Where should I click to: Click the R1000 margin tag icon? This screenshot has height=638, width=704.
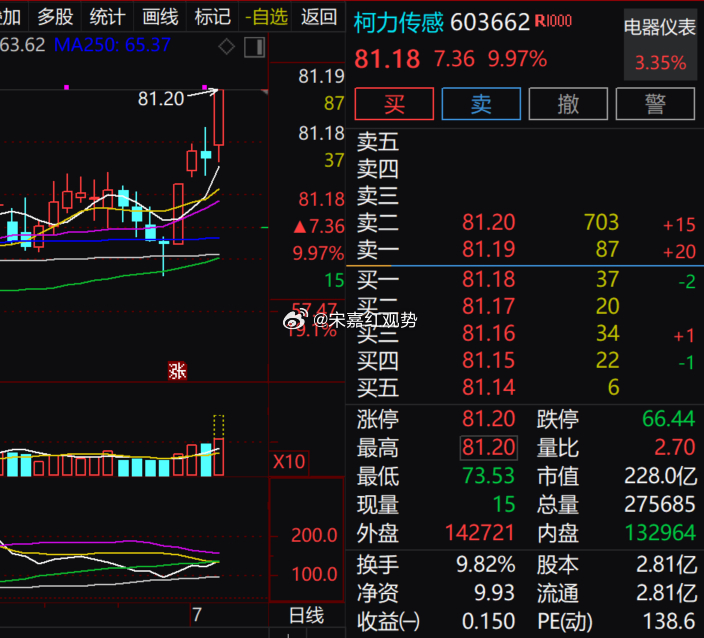pos(553,21)
